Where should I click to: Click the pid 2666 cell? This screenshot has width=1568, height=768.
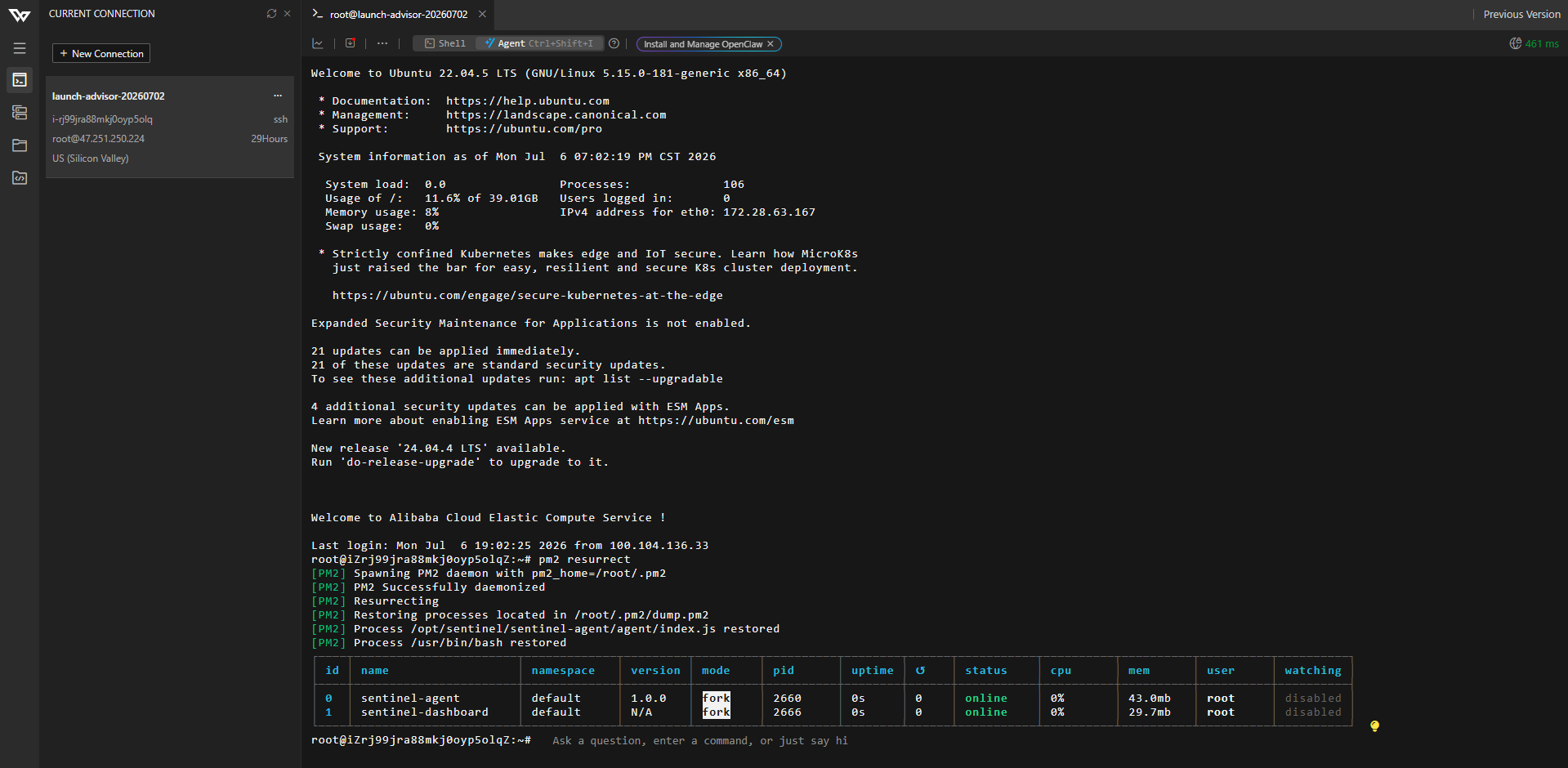coord(788,712)
